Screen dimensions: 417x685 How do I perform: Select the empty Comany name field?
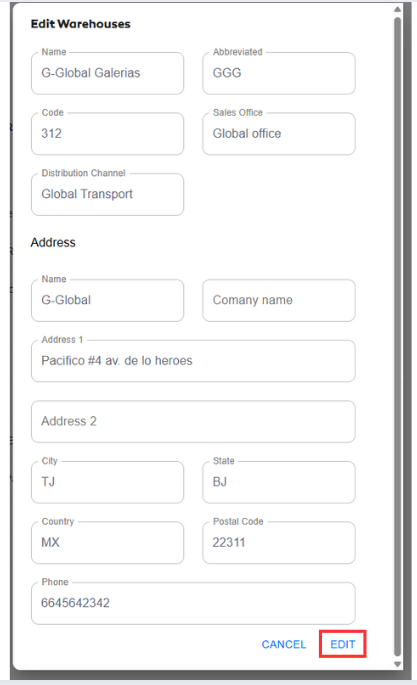[x=279, y=301]
